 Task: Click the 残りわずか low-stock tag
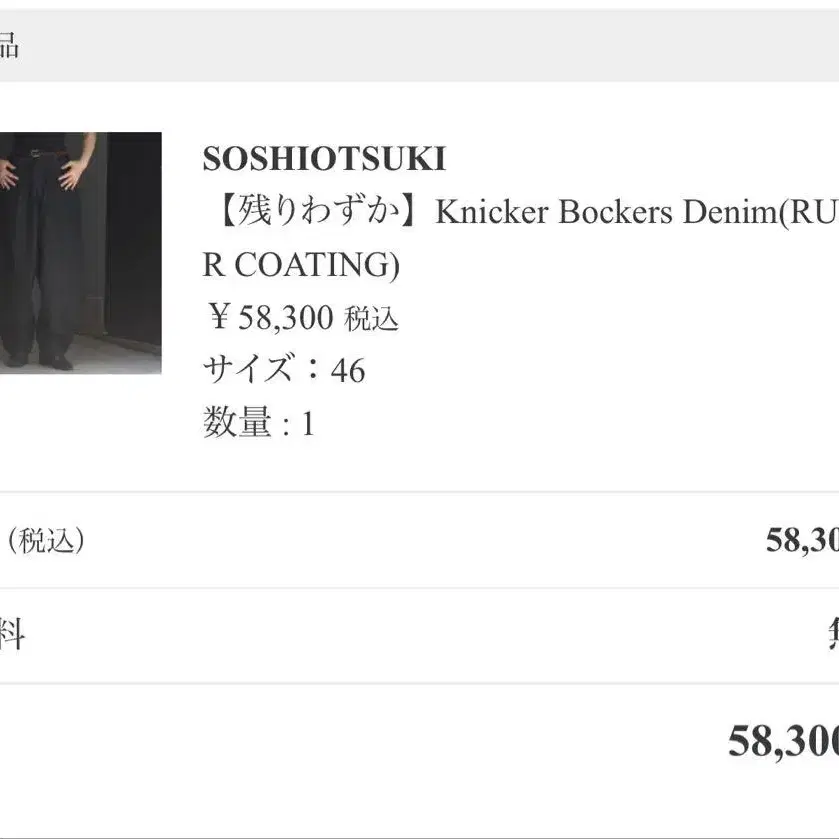point(319,211)
